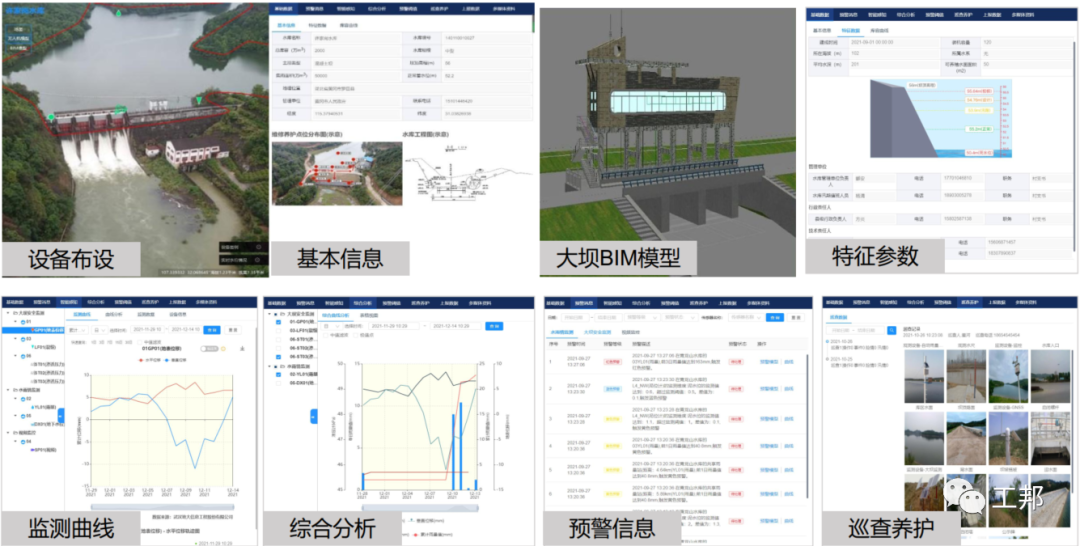The width and height of the screenshot is (1080, 546).
Task: Open 预警模型 link in warning row 1
Action: coord(769,361)
